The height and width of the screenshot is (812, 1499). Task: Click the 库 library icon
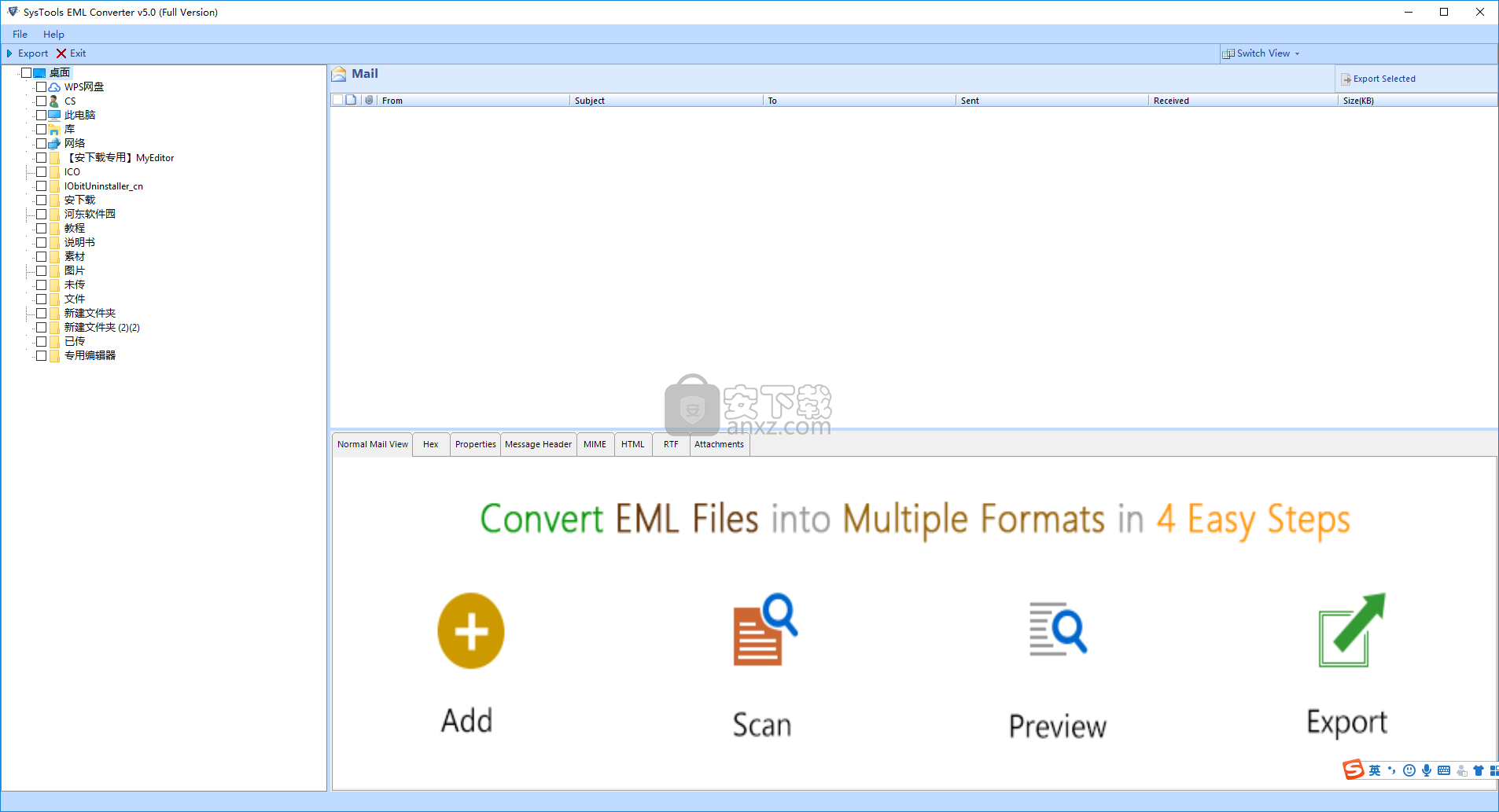point(54,130)
